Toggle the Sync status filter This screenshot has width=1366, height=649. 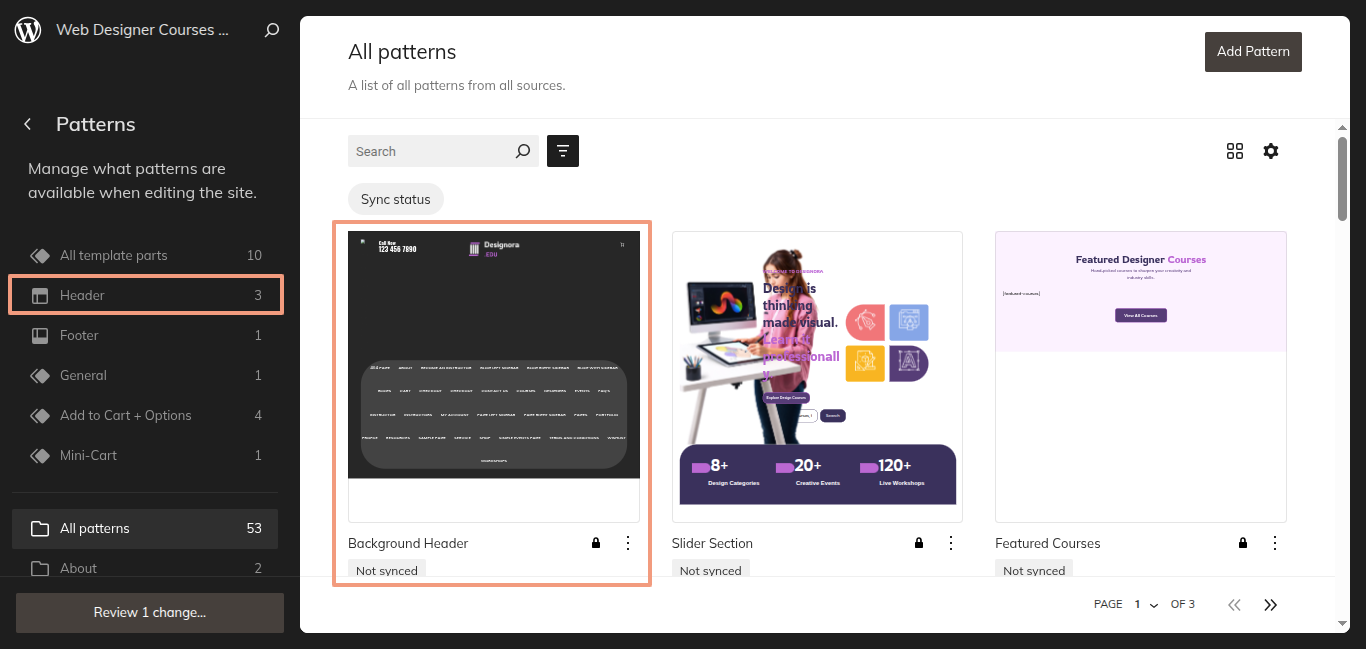point(395,199)
